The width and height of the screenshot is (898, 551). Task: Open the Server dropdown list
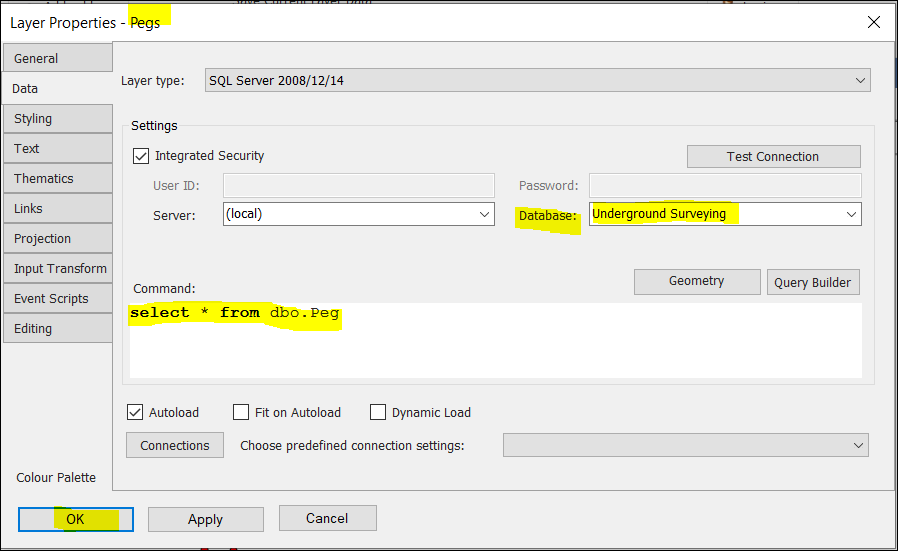coord(485,214)
